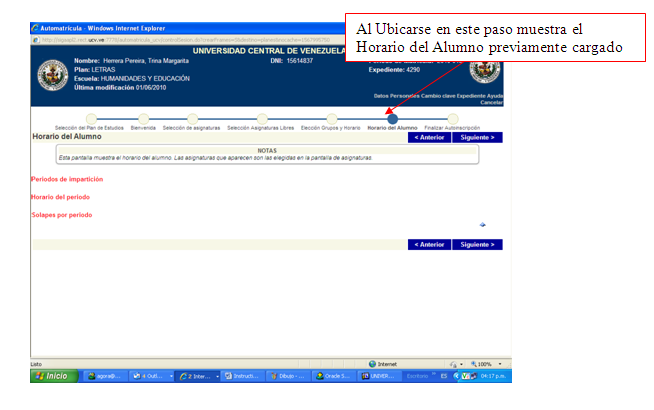
Task: Click the Siguiente button beside Horario del Alumno heading
Action: 477,138
